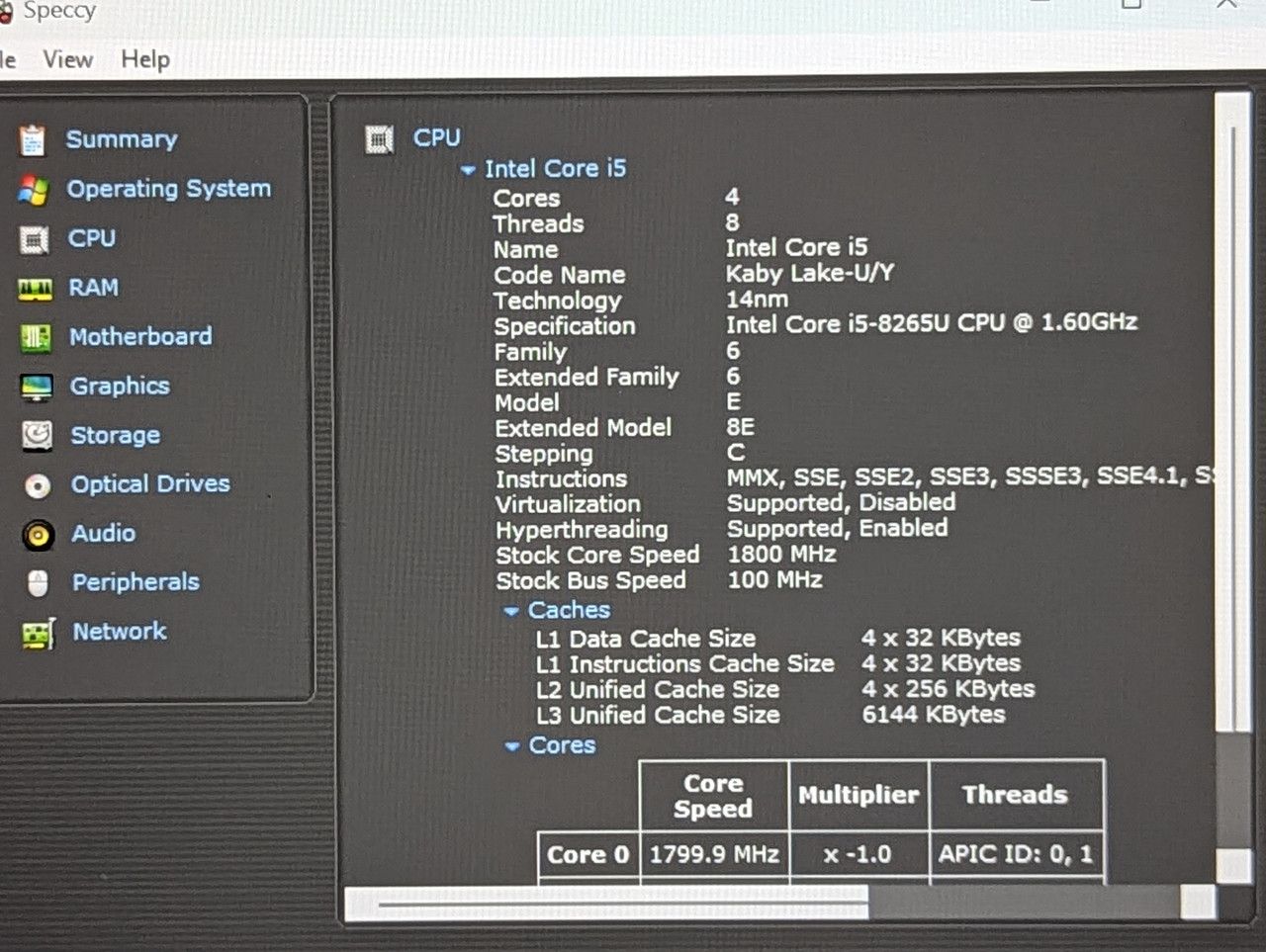
Task: Collapse the Cores section
Action: (x=512, y=746)
